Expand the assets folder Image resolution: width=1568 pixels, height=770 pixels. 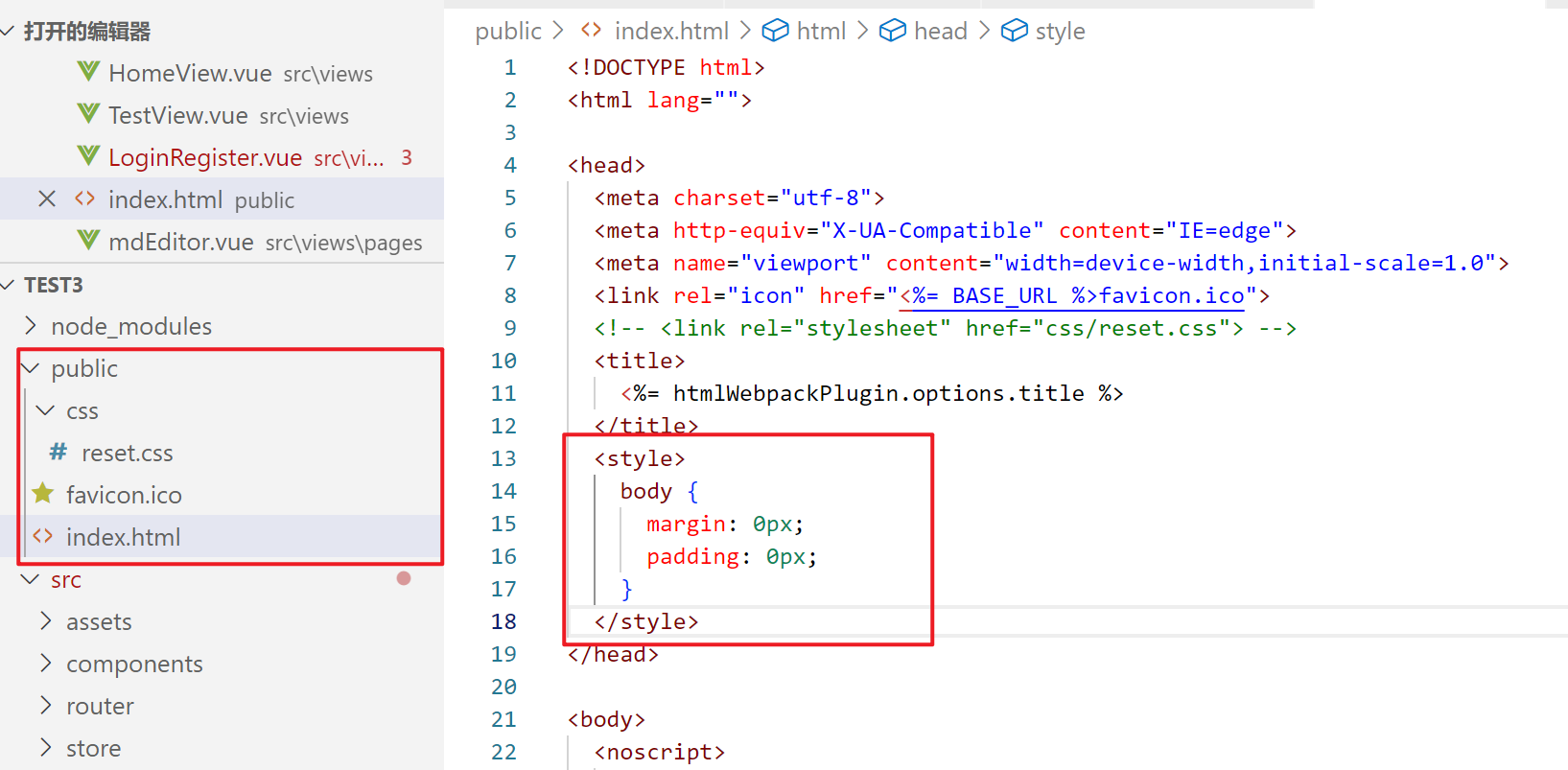point(45,621)
